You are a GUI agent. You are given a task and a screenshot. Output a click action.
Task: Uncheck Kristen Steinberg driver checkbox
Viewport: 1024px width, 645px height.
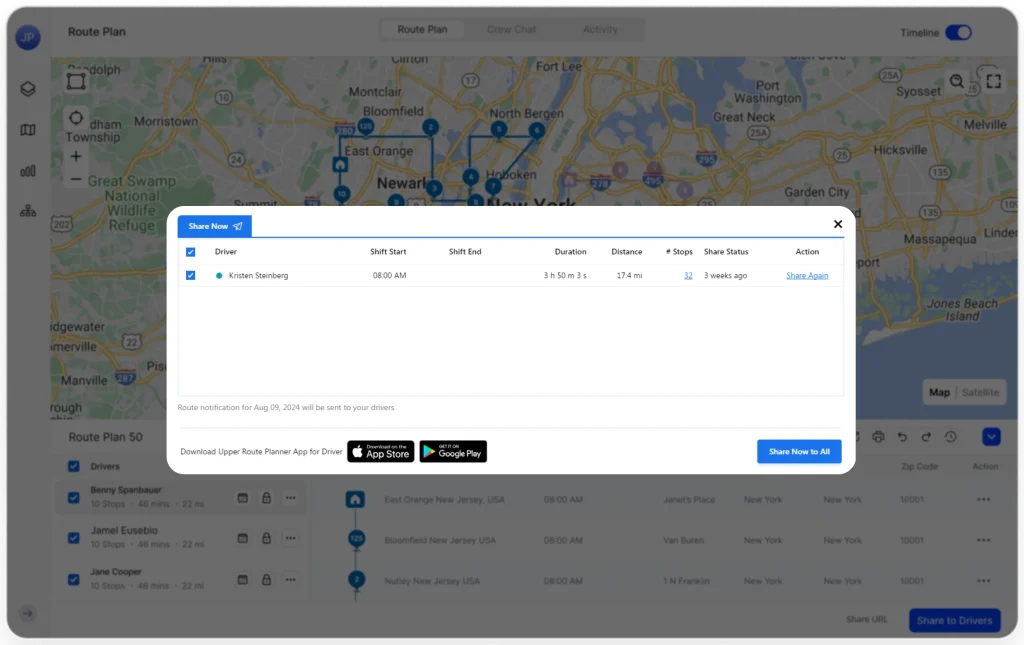pyautogui.click(x=191, y=275)
